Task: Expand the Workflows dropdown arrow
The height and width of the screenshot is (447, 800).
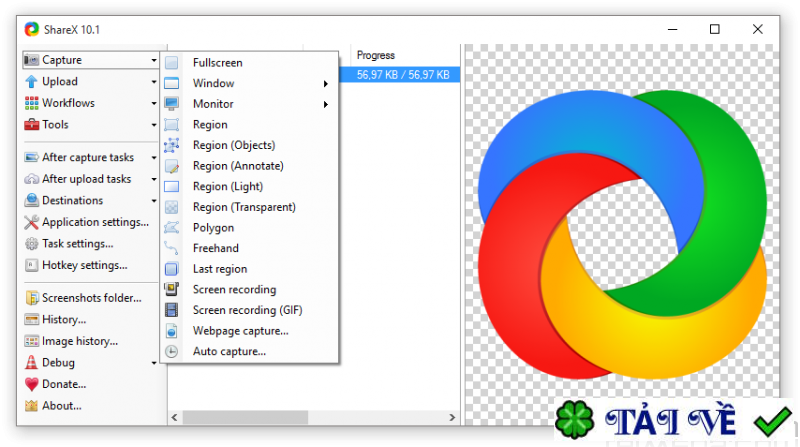Action: coord(154,103)
